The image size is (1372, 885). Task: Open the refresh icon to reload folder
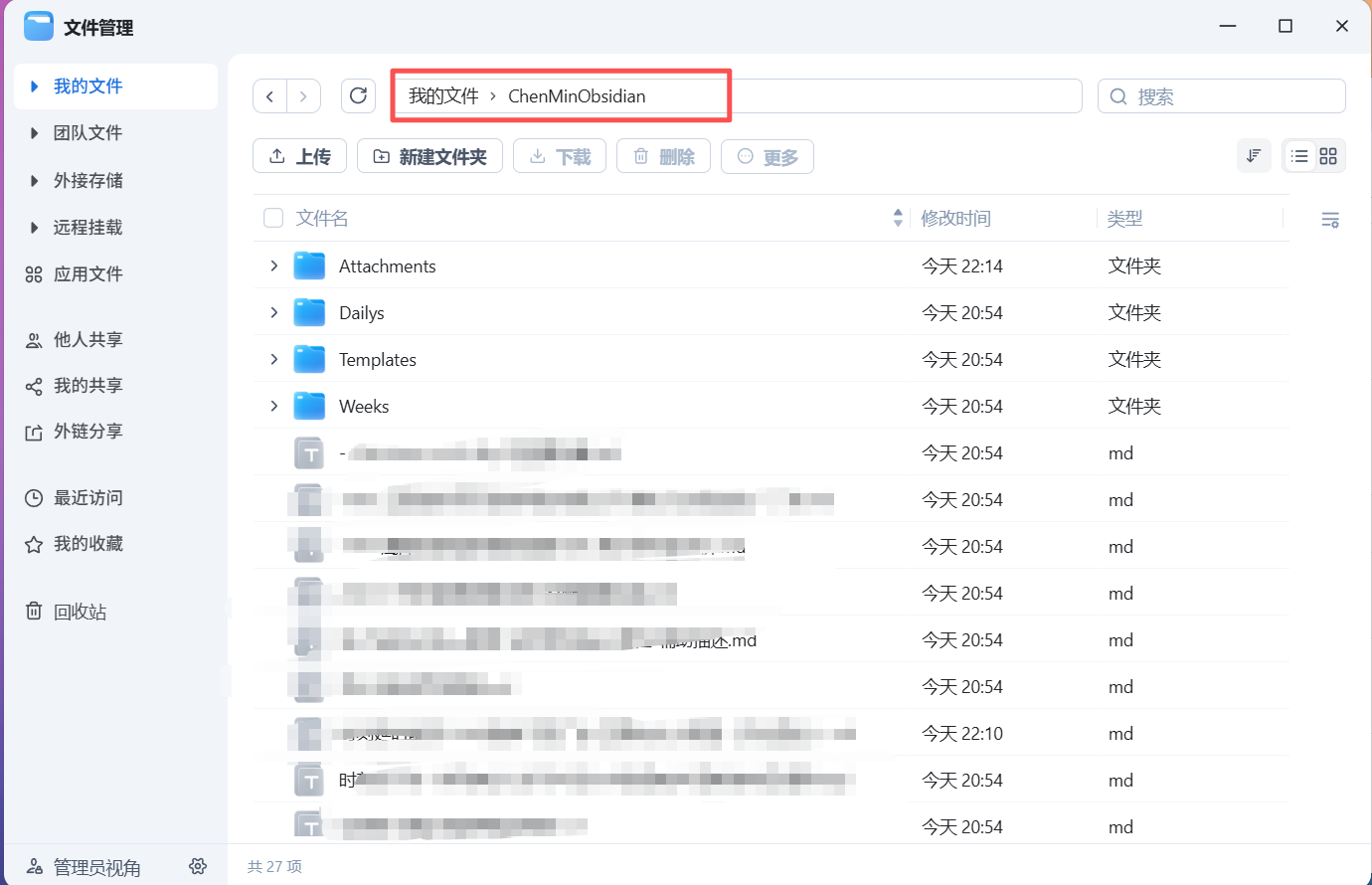tap(358, 95)
